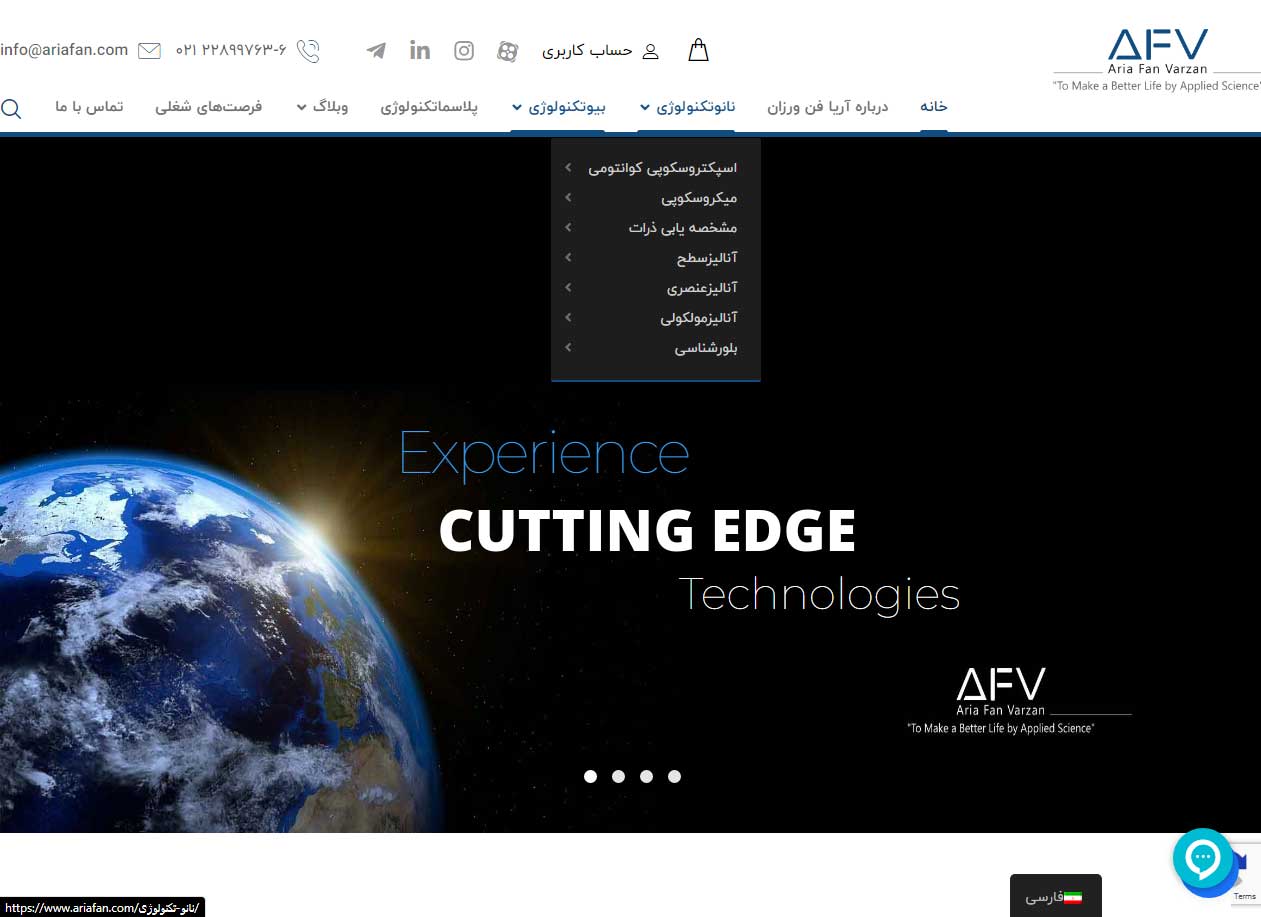
Task: Go to the تماس با ما page
Action: (89, 107)
